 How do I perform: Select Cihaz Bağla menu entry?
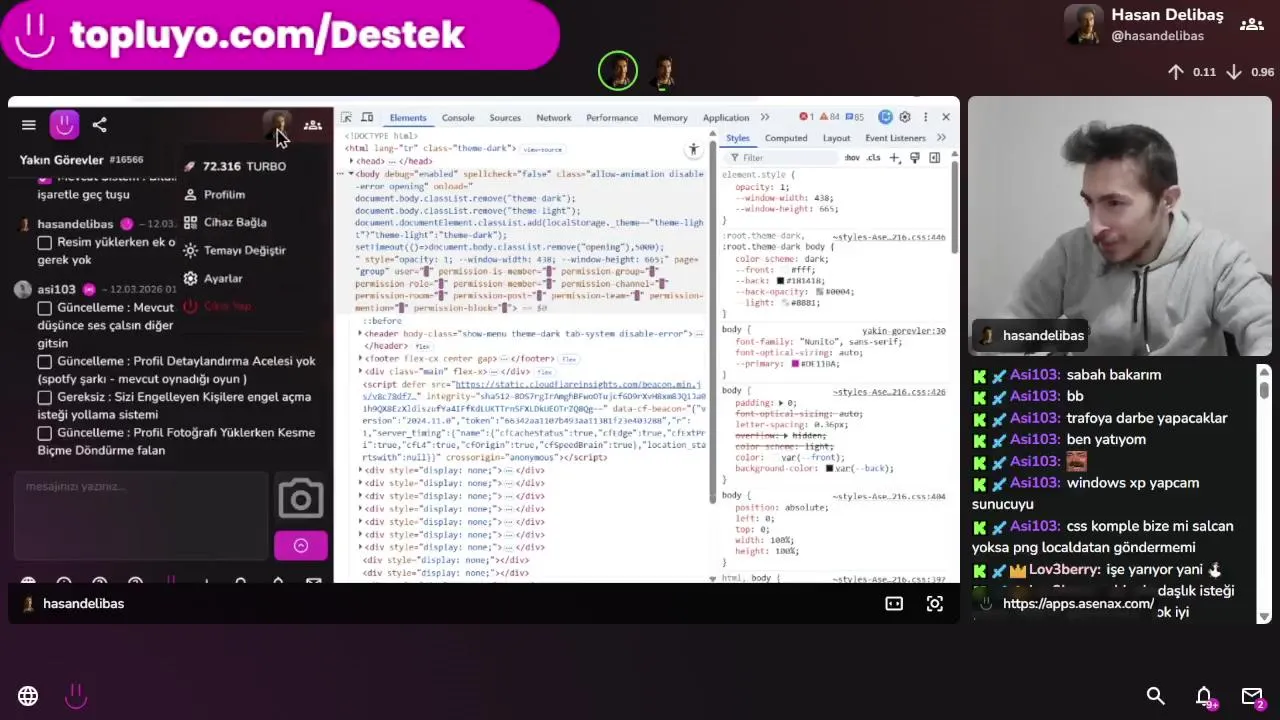[x=235, y=222]
